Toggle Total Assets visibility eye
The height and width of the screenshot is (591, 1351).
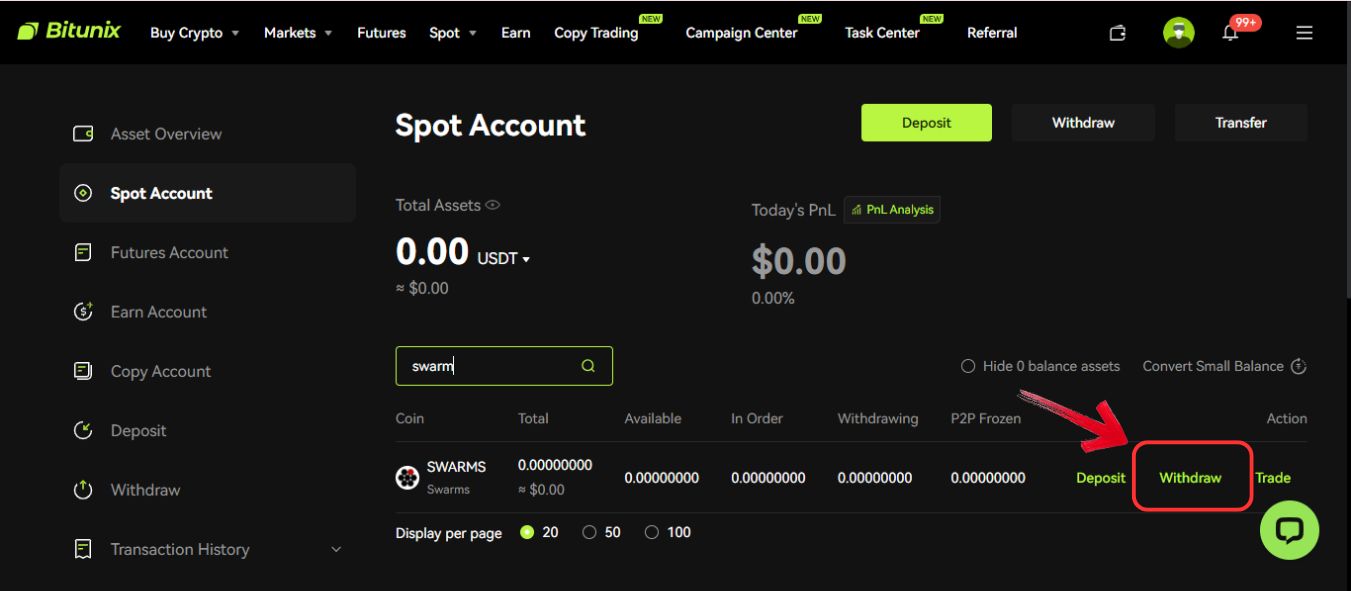click(x=493, y=205)
